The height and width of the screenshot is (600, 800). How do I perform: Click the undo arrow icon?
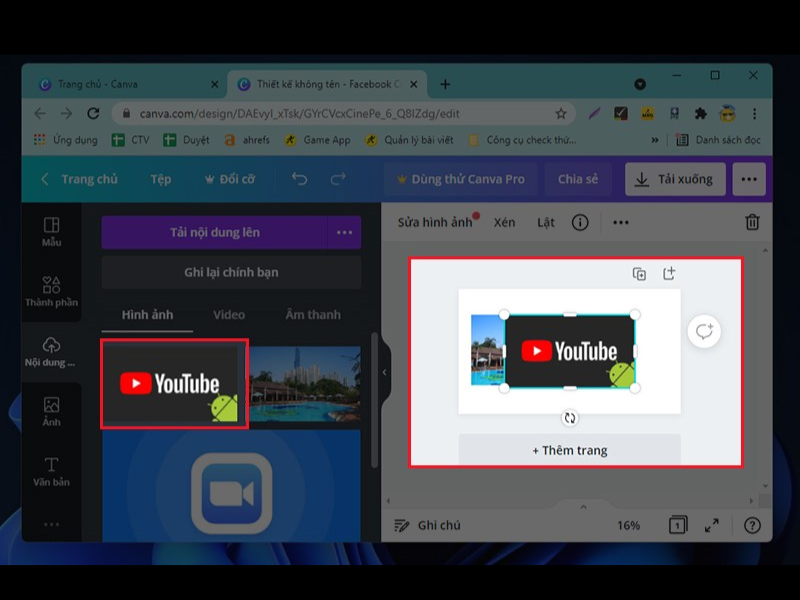[299, 179]
